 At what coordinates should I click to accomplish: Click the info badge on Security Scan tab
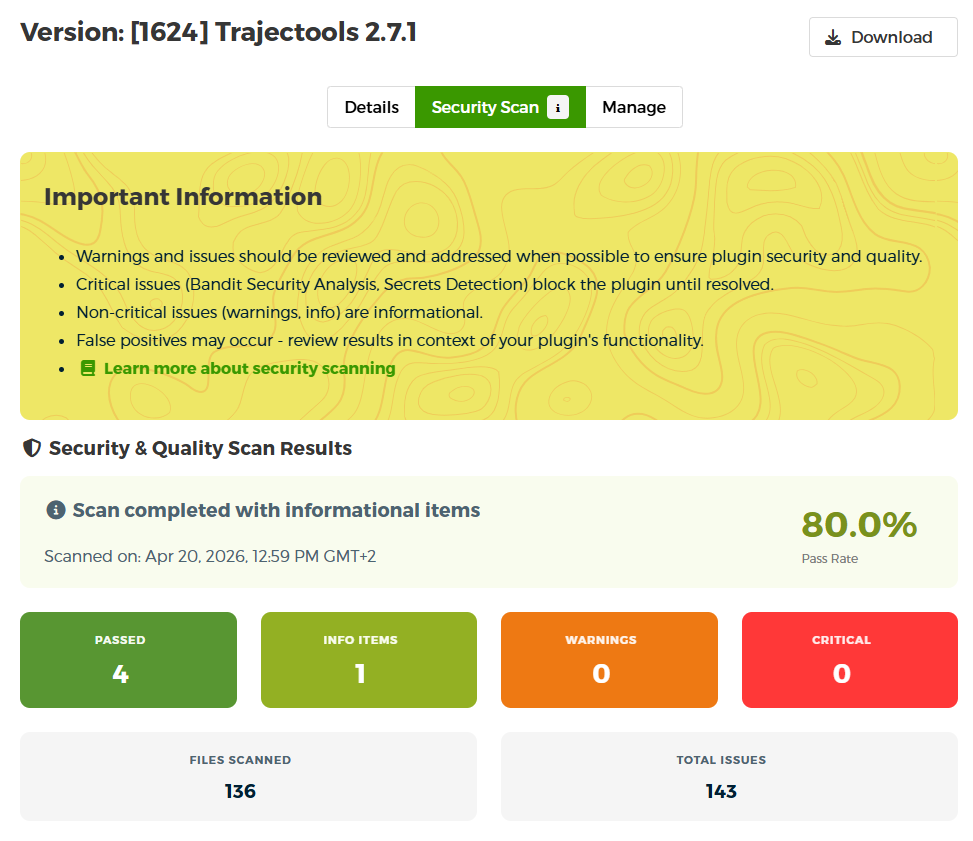[558, 107]
